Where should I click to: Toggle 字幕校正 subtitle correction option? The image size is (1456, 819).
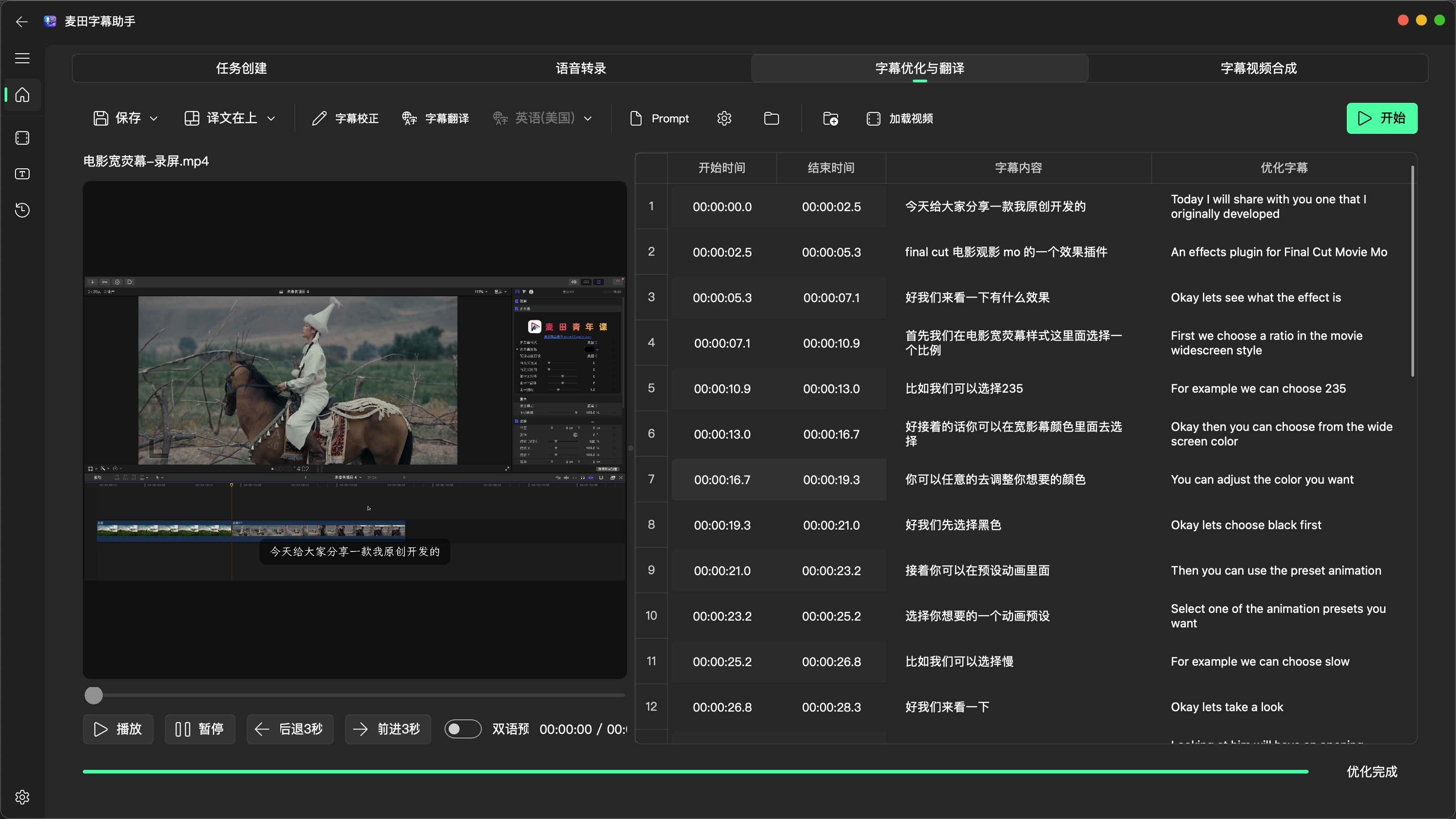(345, 118)
